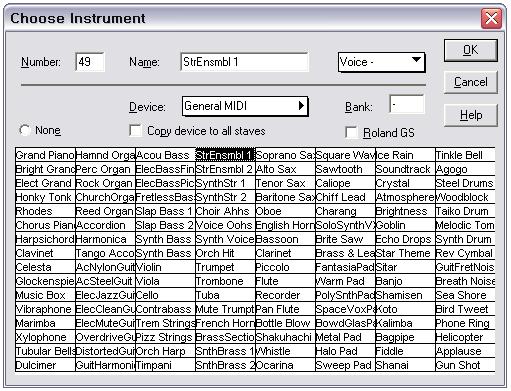Choose SynthStr 1
The height and width of the screenshot is (391, 511).
(225, 183)
